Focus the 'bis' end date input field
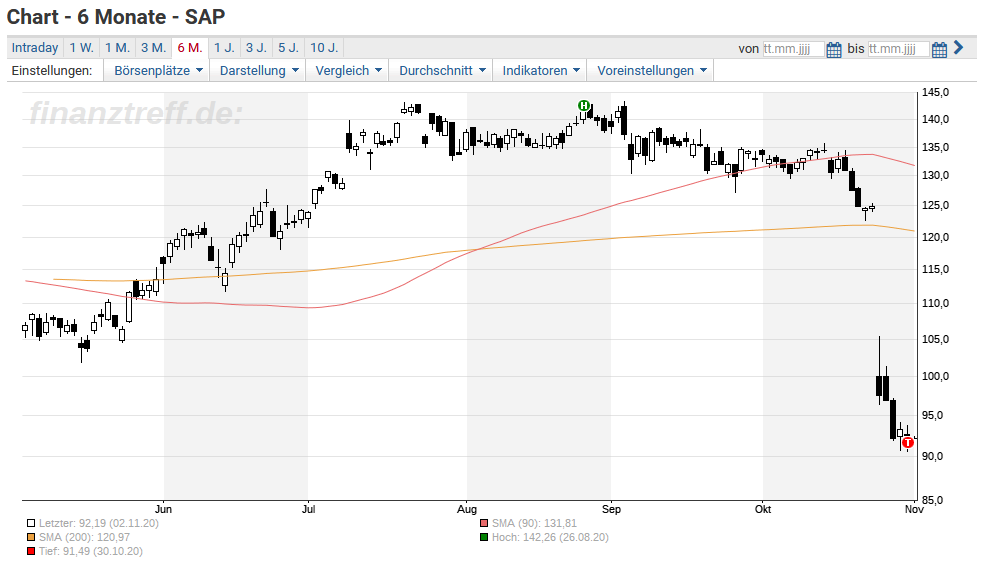 (898, 49)
